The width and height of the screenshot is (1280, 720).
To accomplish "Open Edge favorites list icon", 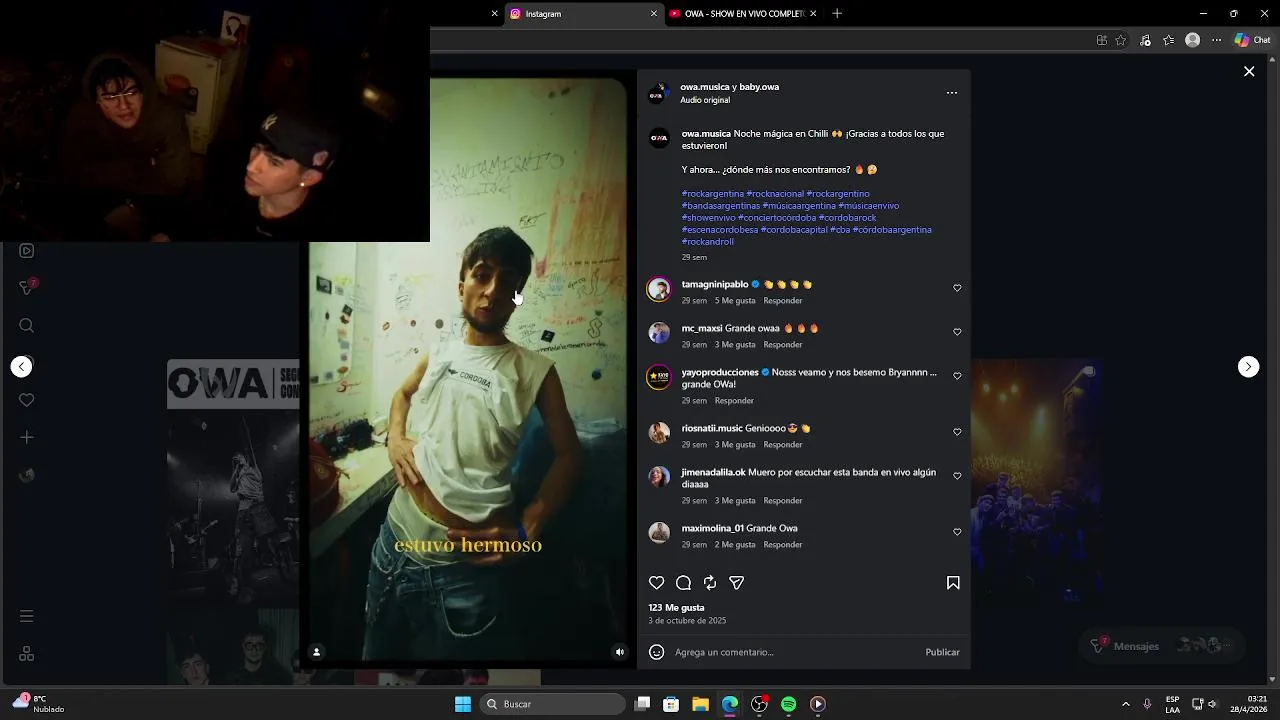I will (x=1169, y=40).
